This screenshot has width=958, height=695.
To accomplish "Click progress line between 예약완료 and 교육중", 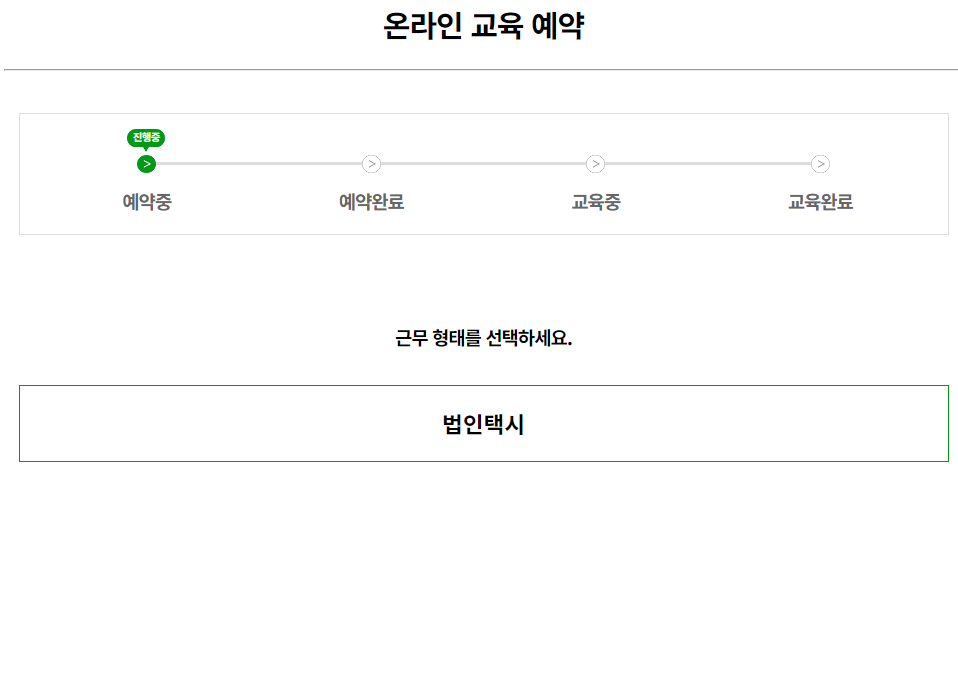I will (483, 163).
